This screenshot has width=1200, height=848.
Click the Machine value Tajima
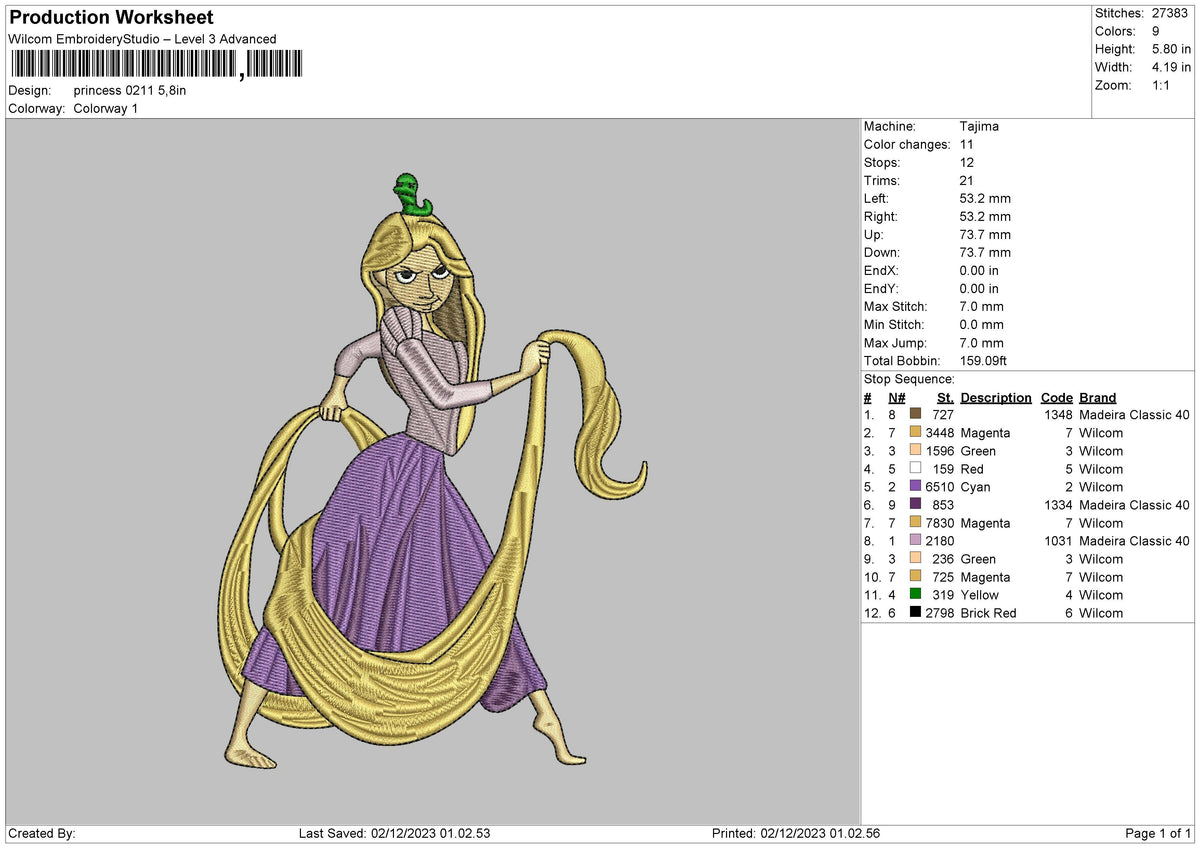pyautogui.click(x=979, y=126)
